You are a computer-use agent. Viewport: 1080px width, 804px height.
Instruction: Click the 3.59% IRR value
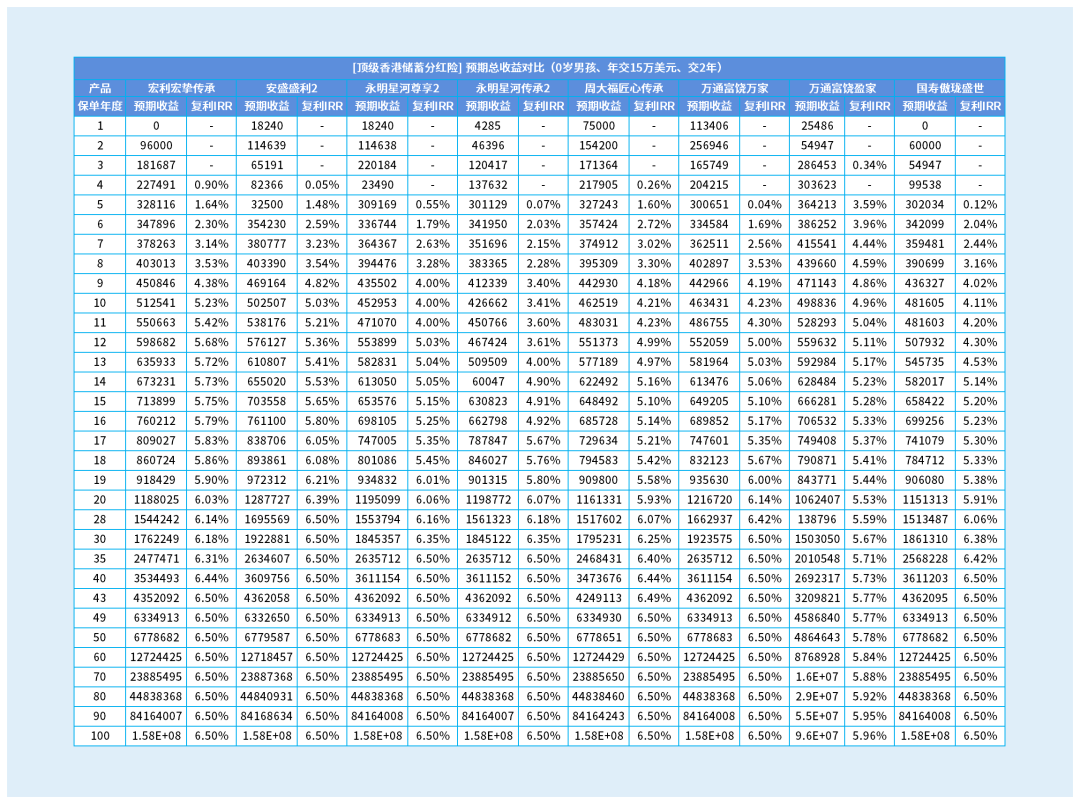pos(869,205)
